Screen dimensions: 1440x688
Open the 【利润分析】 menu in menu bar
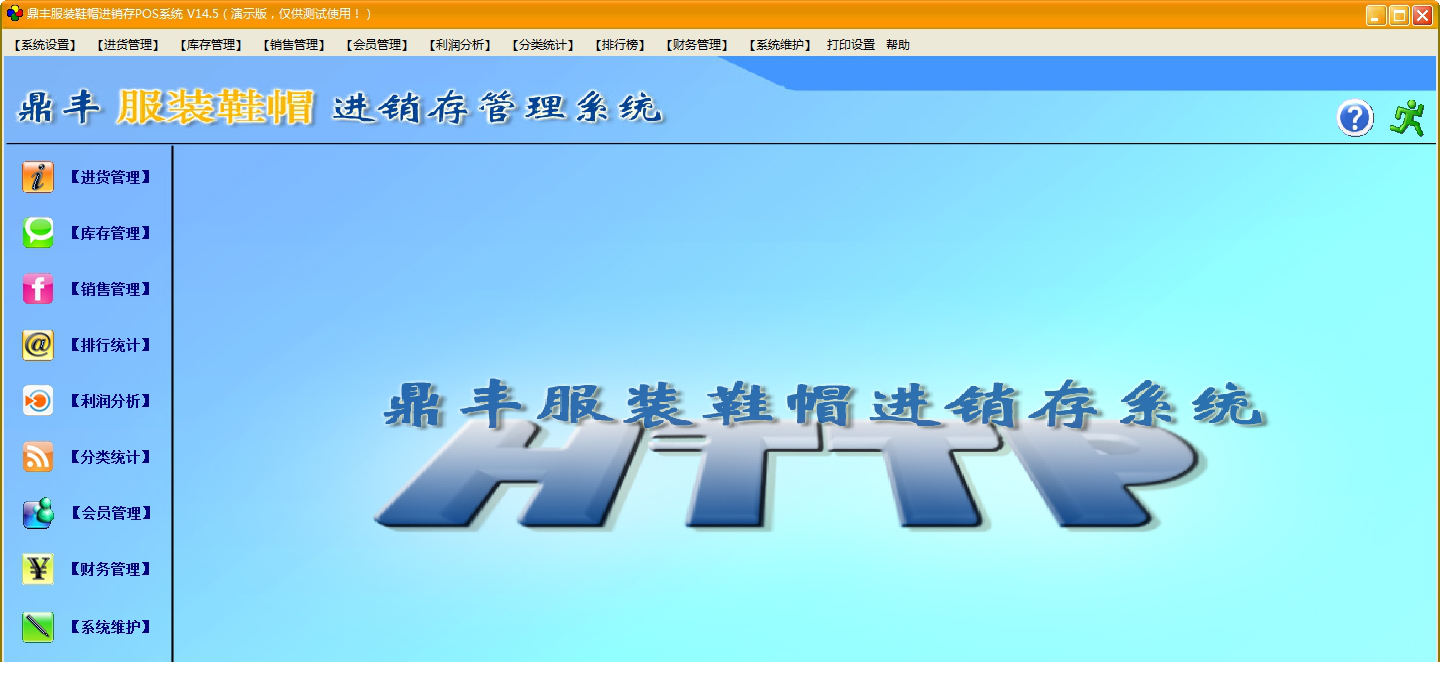click(460, 45)
